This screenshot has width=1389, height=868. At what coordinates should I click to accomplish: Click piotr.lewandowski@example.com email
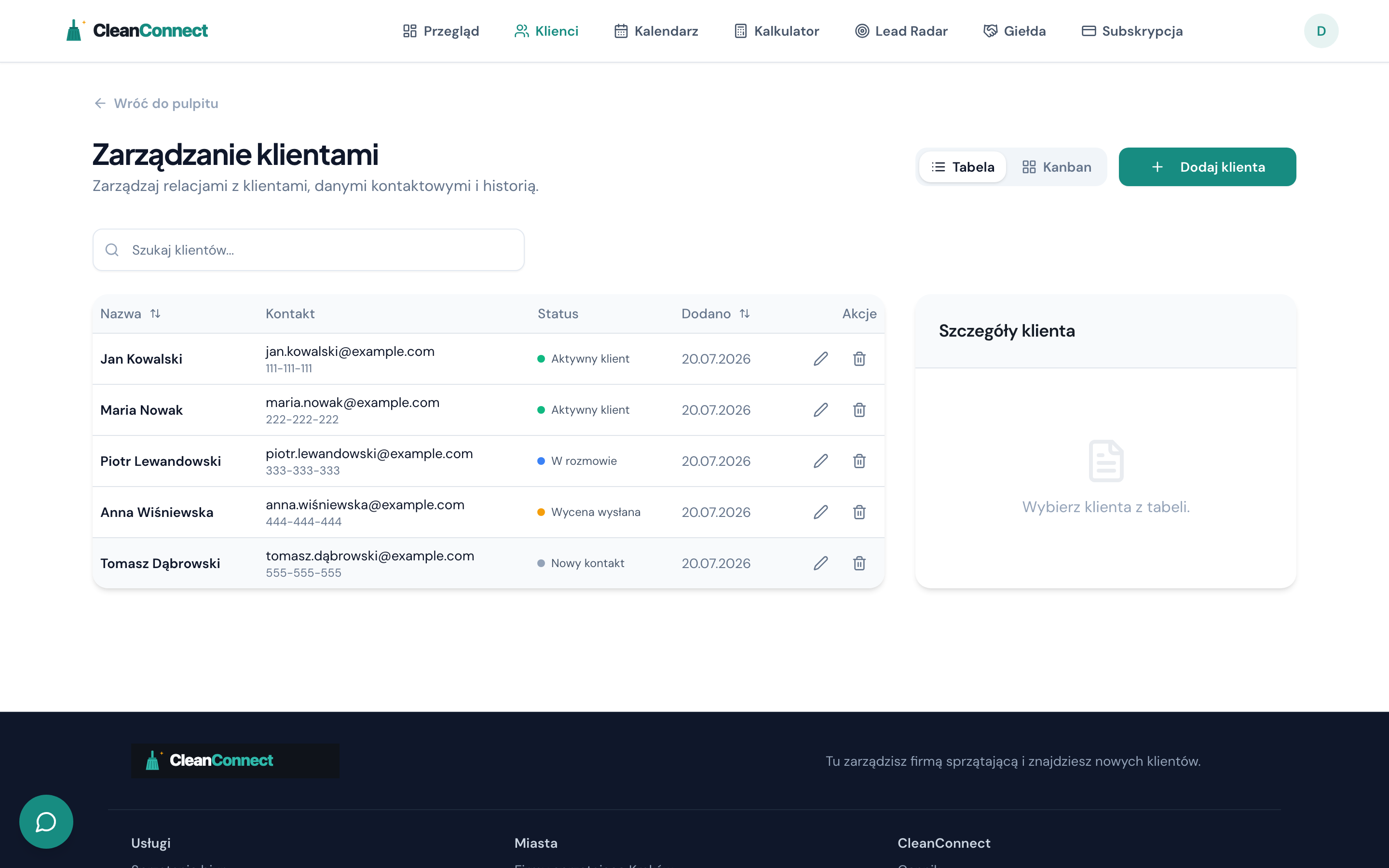tap(369, 453)
